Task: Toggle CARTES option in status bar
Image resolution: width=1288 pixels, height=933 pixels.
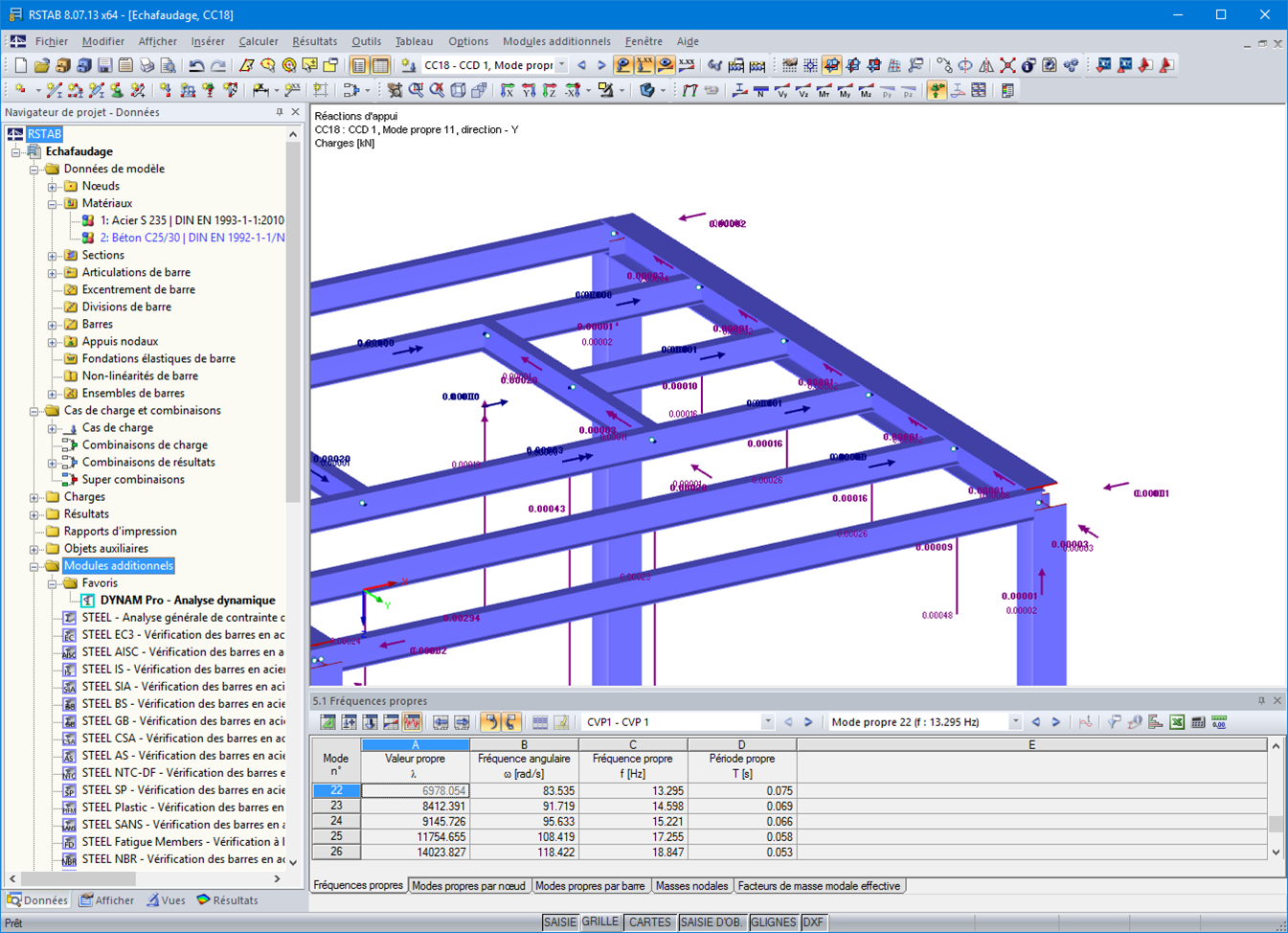Action: (650, 922)
